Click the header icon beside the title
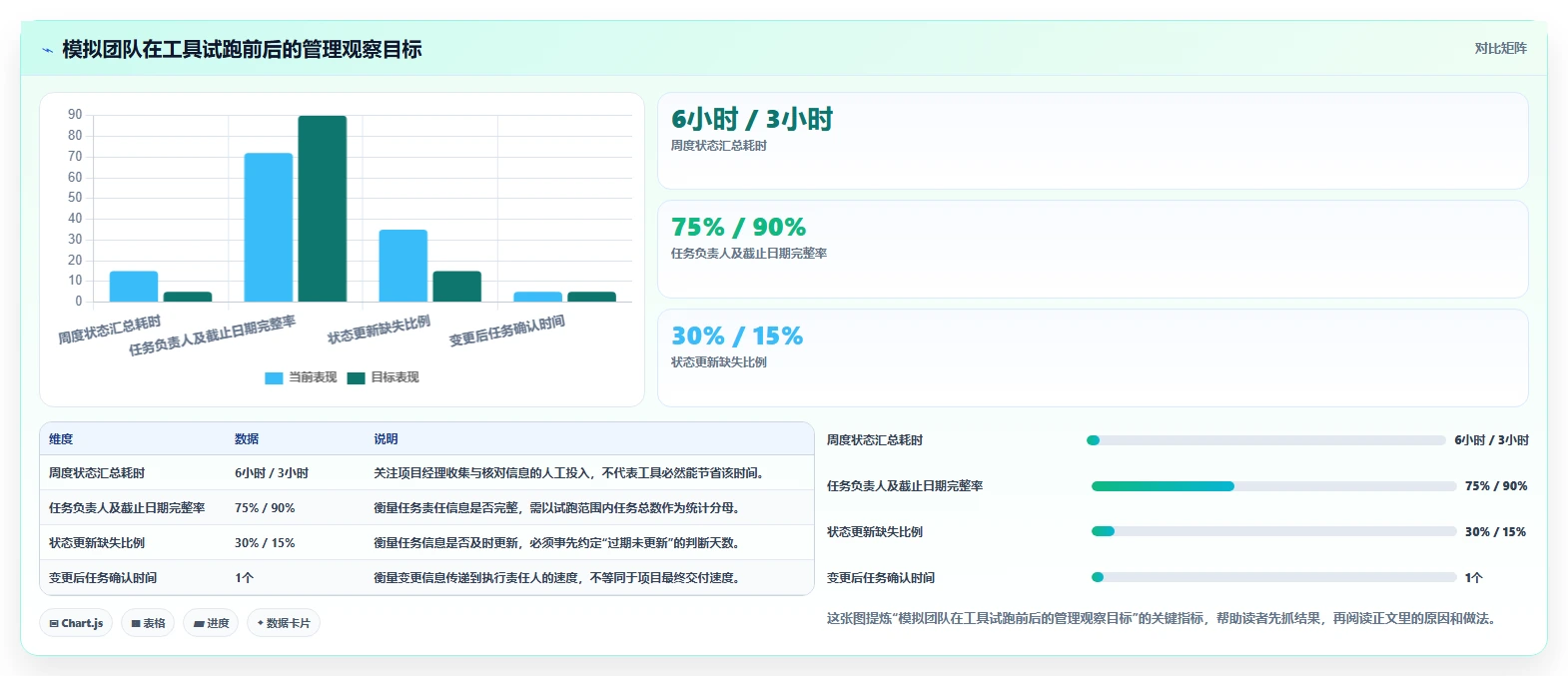Screen dimensions: 1568x676 point(47,49)
